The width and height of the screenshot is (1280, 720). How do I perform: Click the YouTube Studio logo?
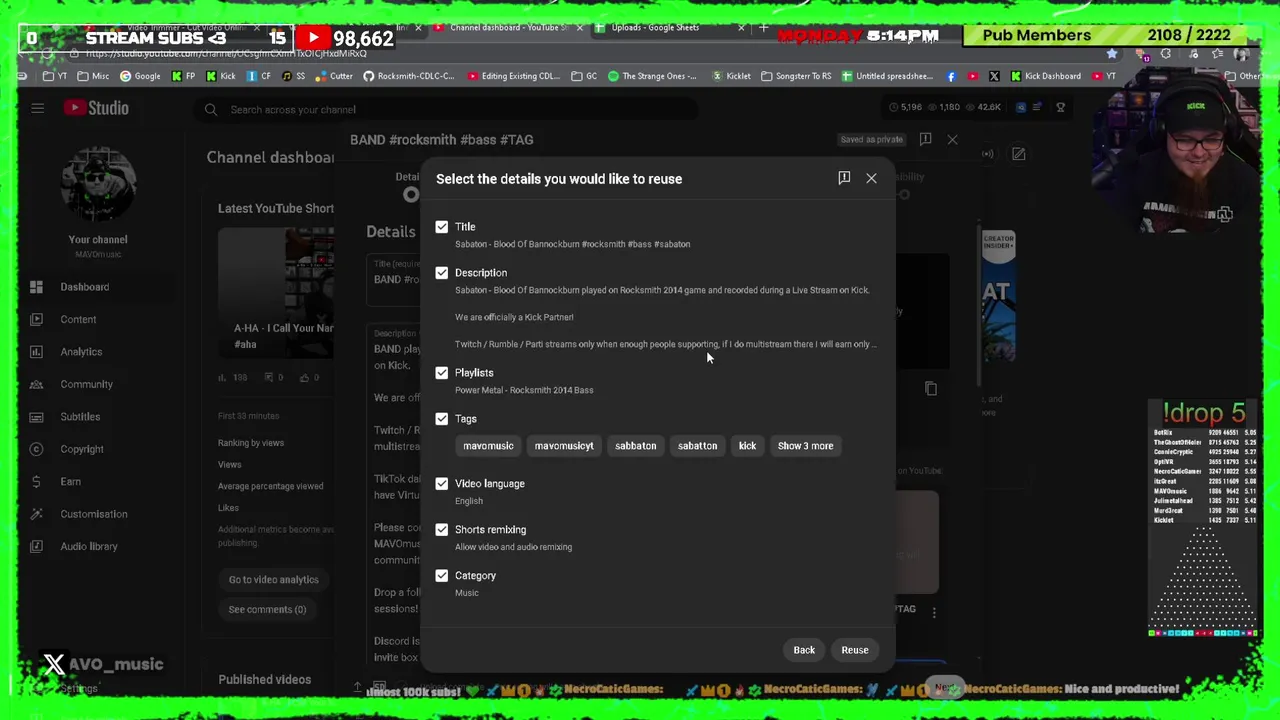[96, 108]
